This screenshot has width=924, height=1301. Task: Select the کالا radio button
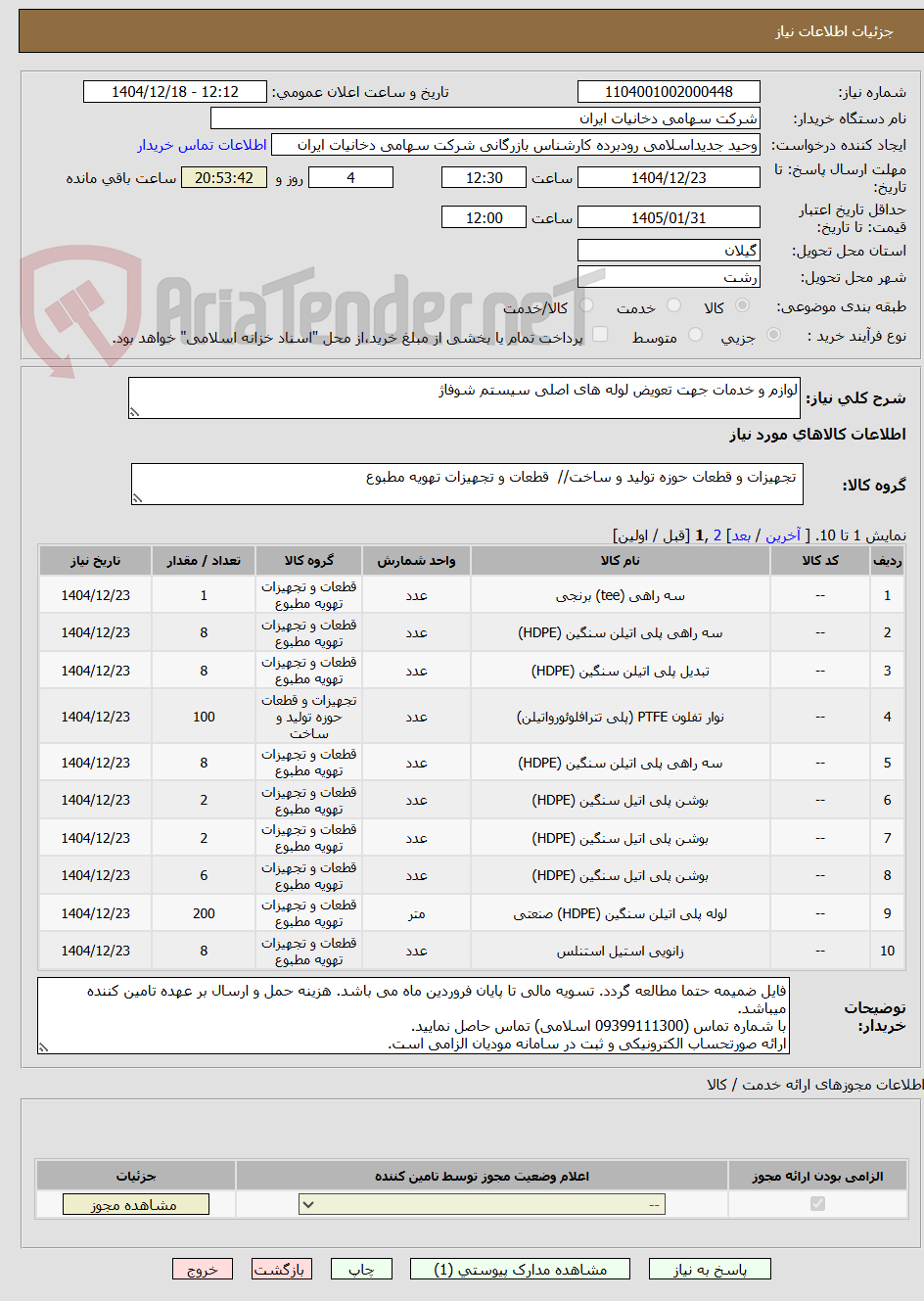(742, 306)
